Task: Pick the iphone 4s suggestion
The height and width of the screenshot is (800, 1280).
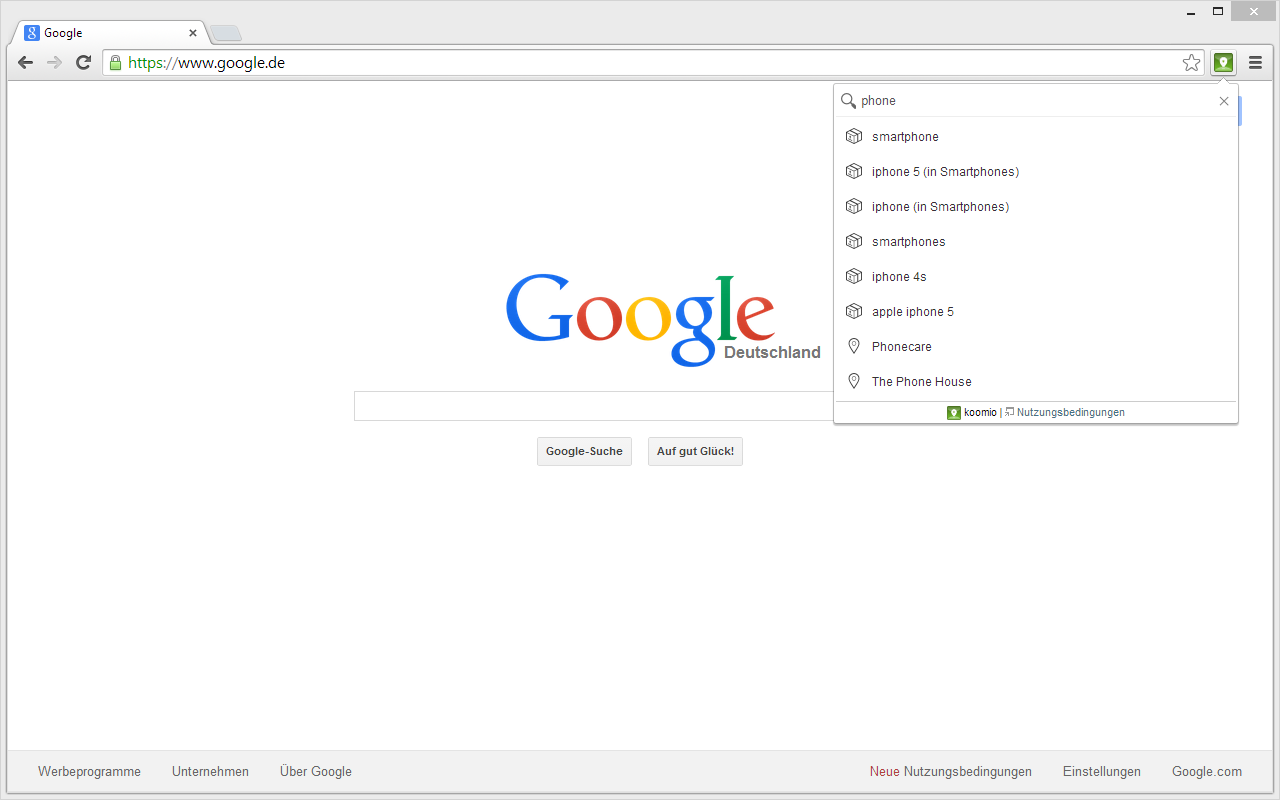Action: (1036, 276)
